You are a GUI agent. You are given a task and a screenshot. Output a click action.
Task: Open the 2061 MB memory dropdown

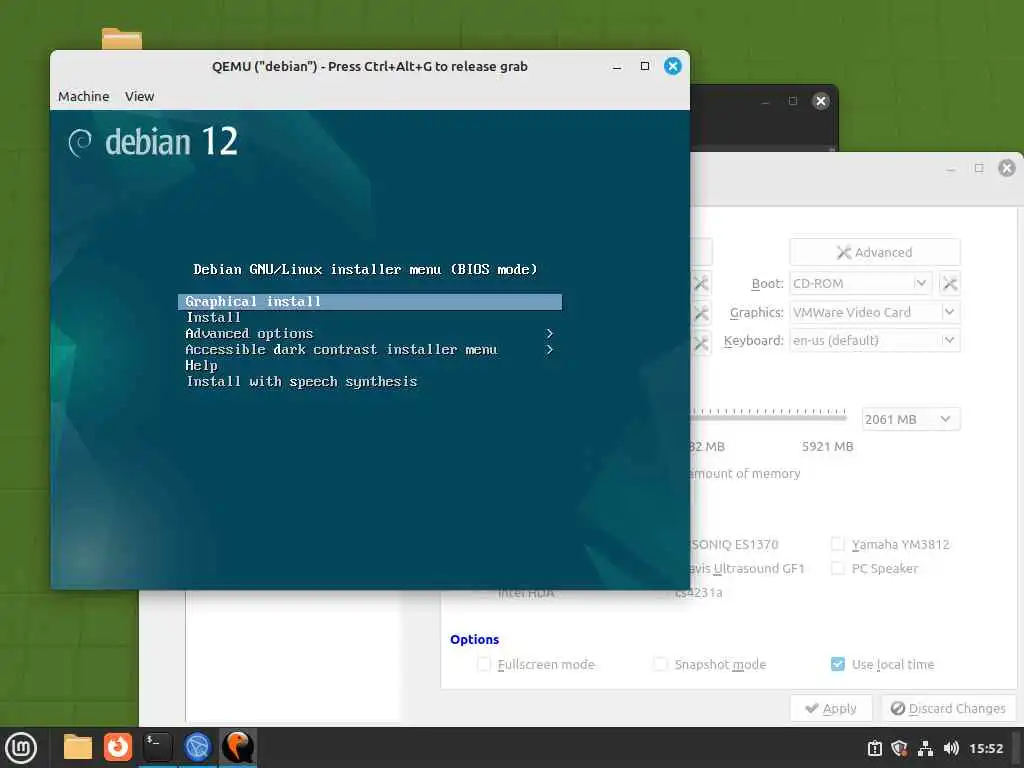(x=911, y=419)
